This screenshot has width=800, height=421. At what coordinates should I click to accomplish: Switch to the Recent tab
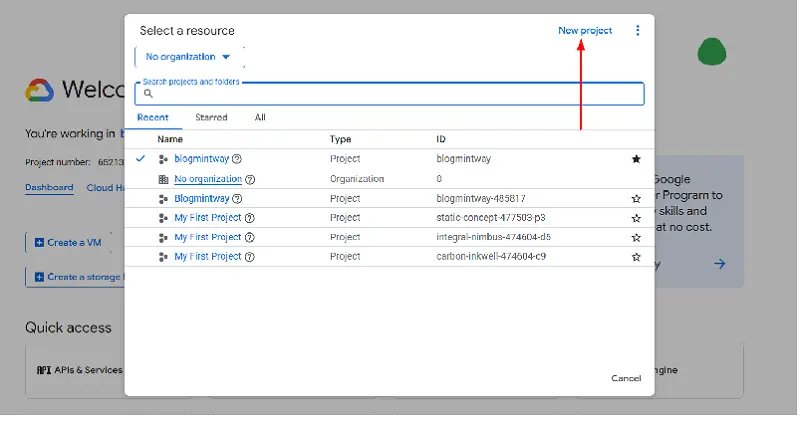153,118
